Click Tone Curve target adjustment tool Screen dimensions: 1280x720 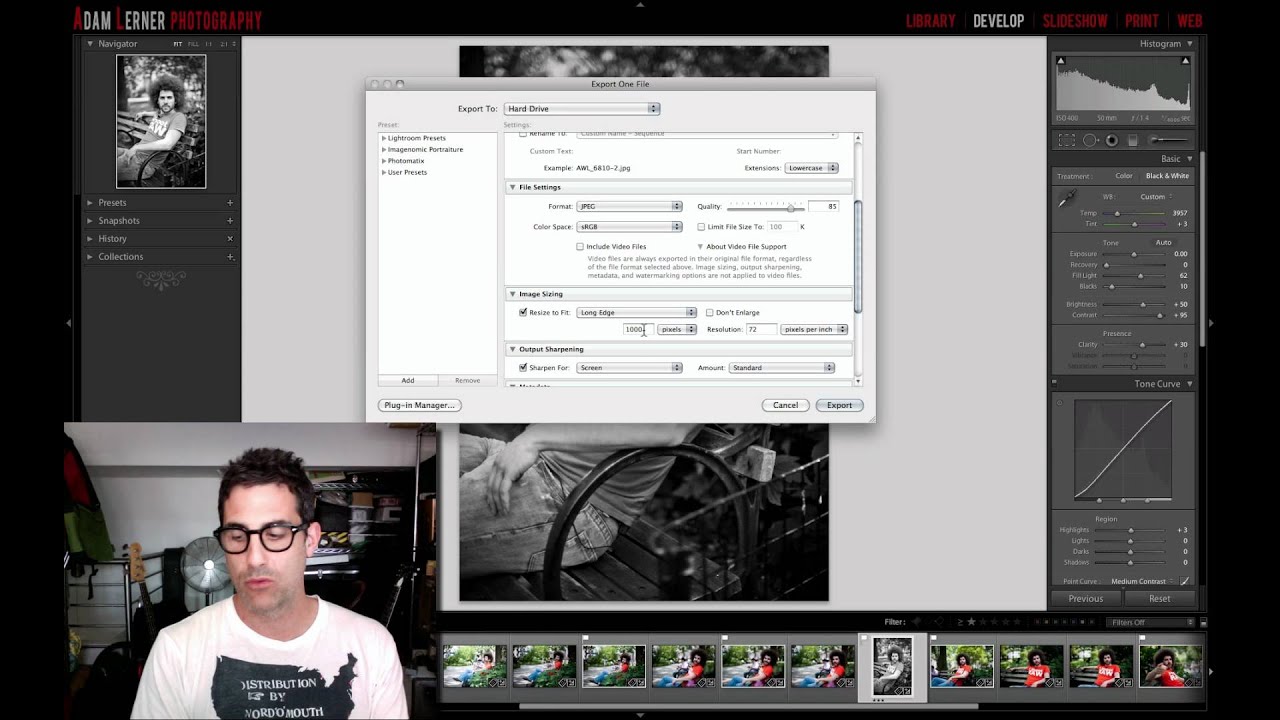[1060, 403]
